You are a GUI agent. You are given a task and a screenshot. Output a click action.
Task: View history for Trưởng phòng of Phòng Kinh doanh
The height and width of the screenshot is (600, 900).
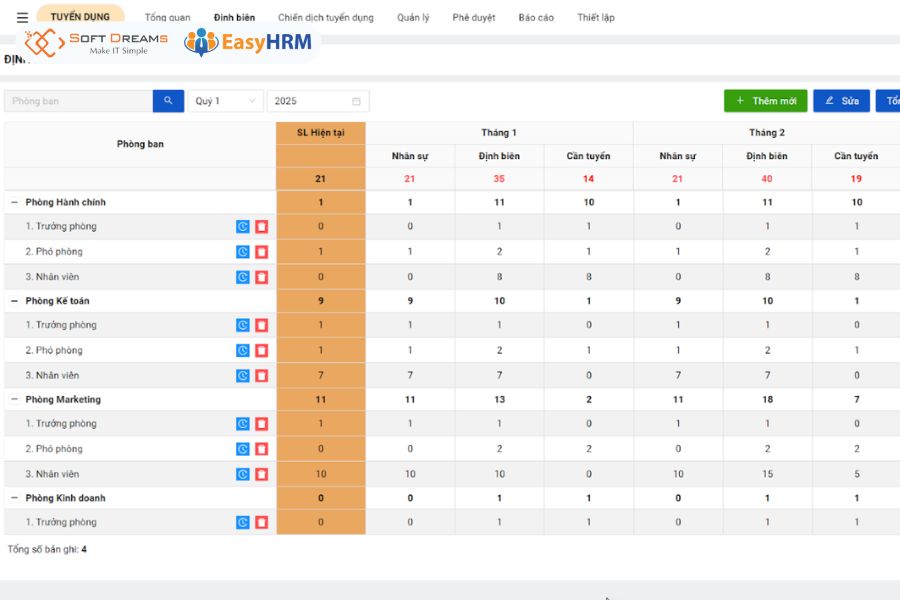point(243,522)
